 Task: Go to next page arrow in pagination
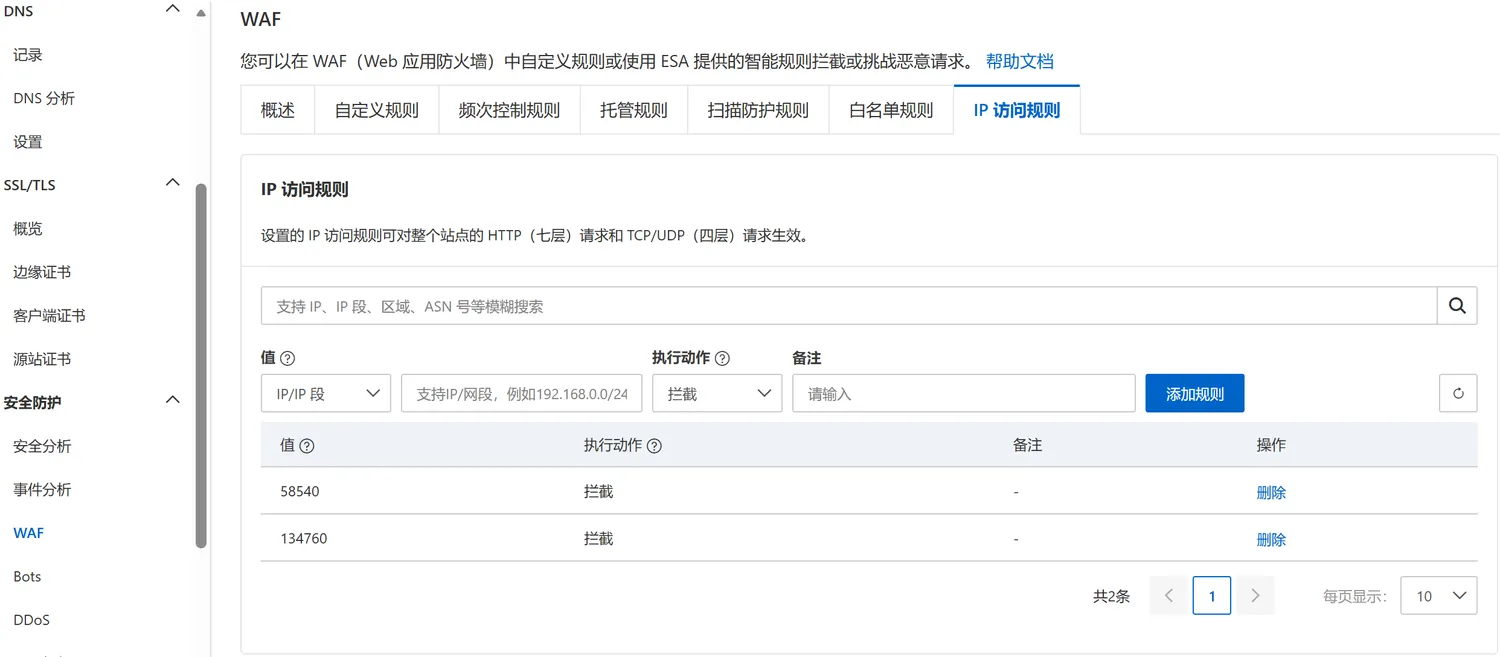1255,596
